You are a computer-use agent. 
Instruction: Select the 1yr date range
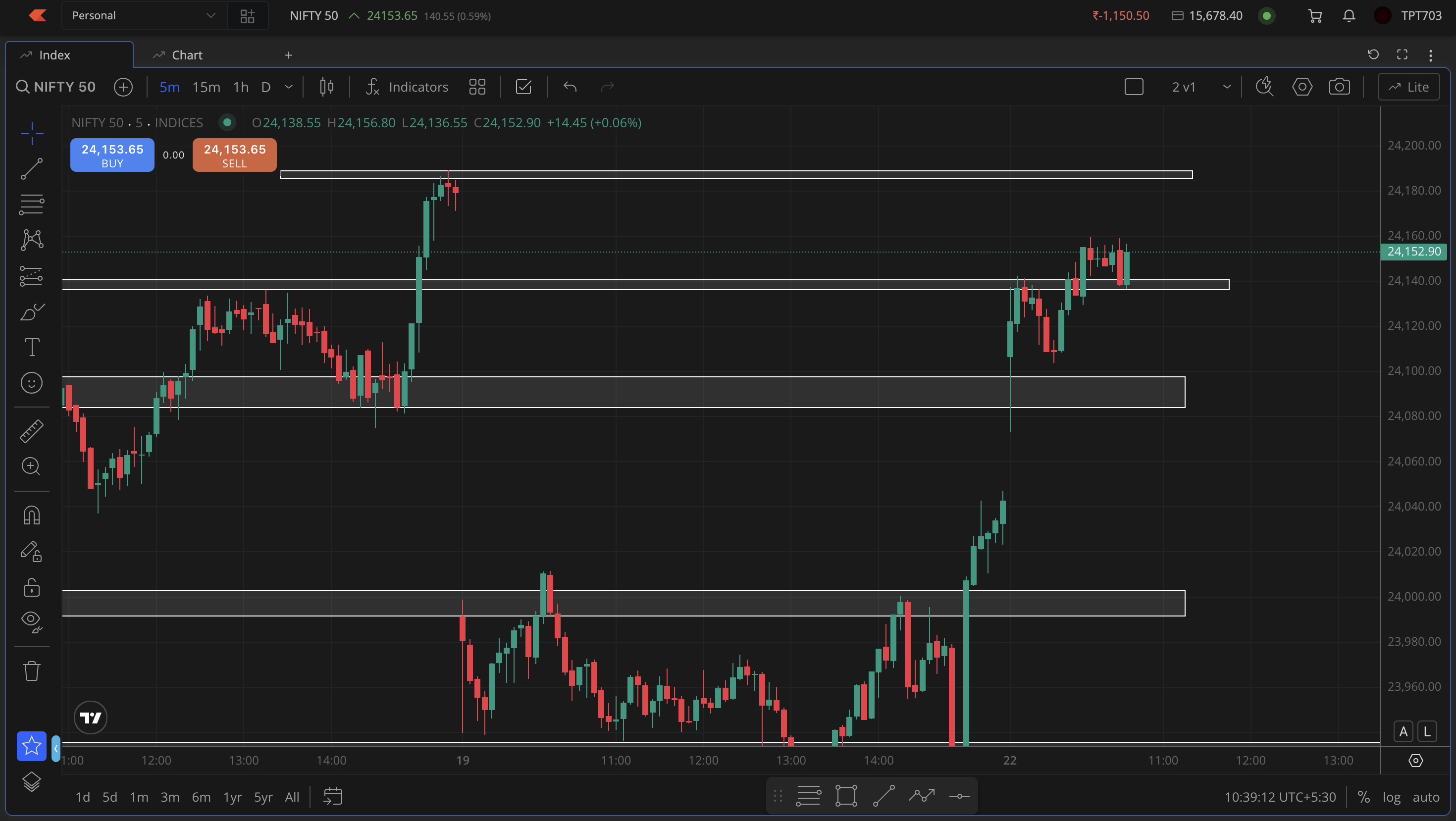[232, 797]
